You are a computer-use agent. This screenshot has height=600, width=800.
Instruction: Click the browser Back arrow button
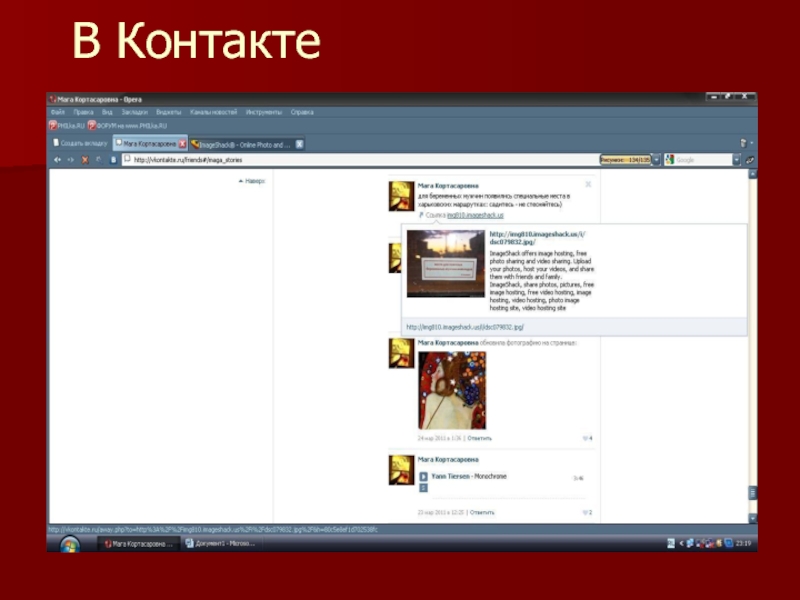tap(57, 159)
